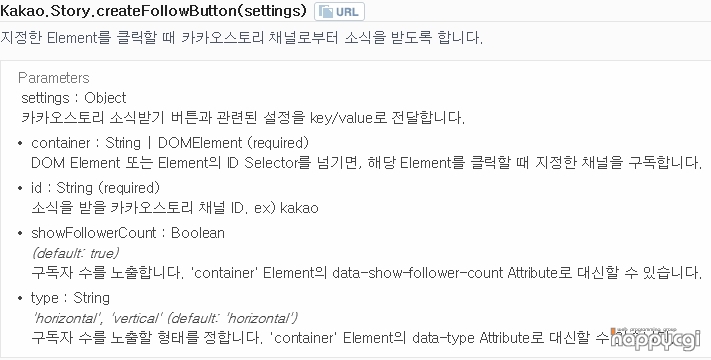711x360 pixels.
Task: Click the 'id : String (required)' entry
Action: [95, 188]
